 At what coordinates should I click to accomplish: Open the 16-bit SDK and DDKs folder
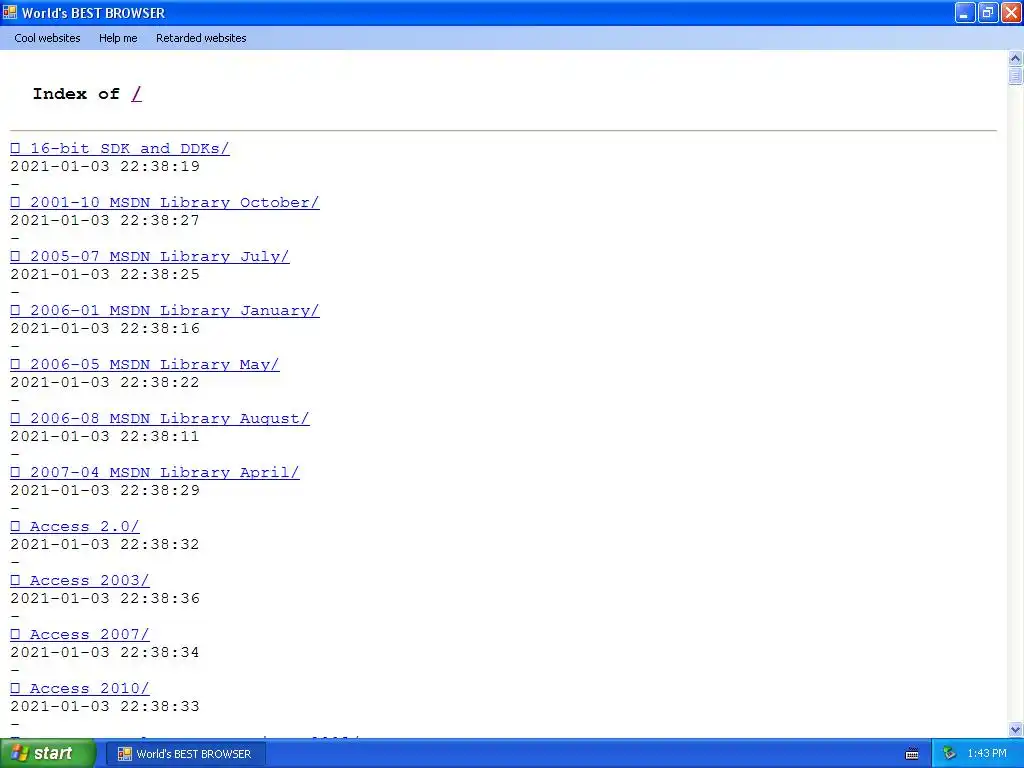coord(120,148)
